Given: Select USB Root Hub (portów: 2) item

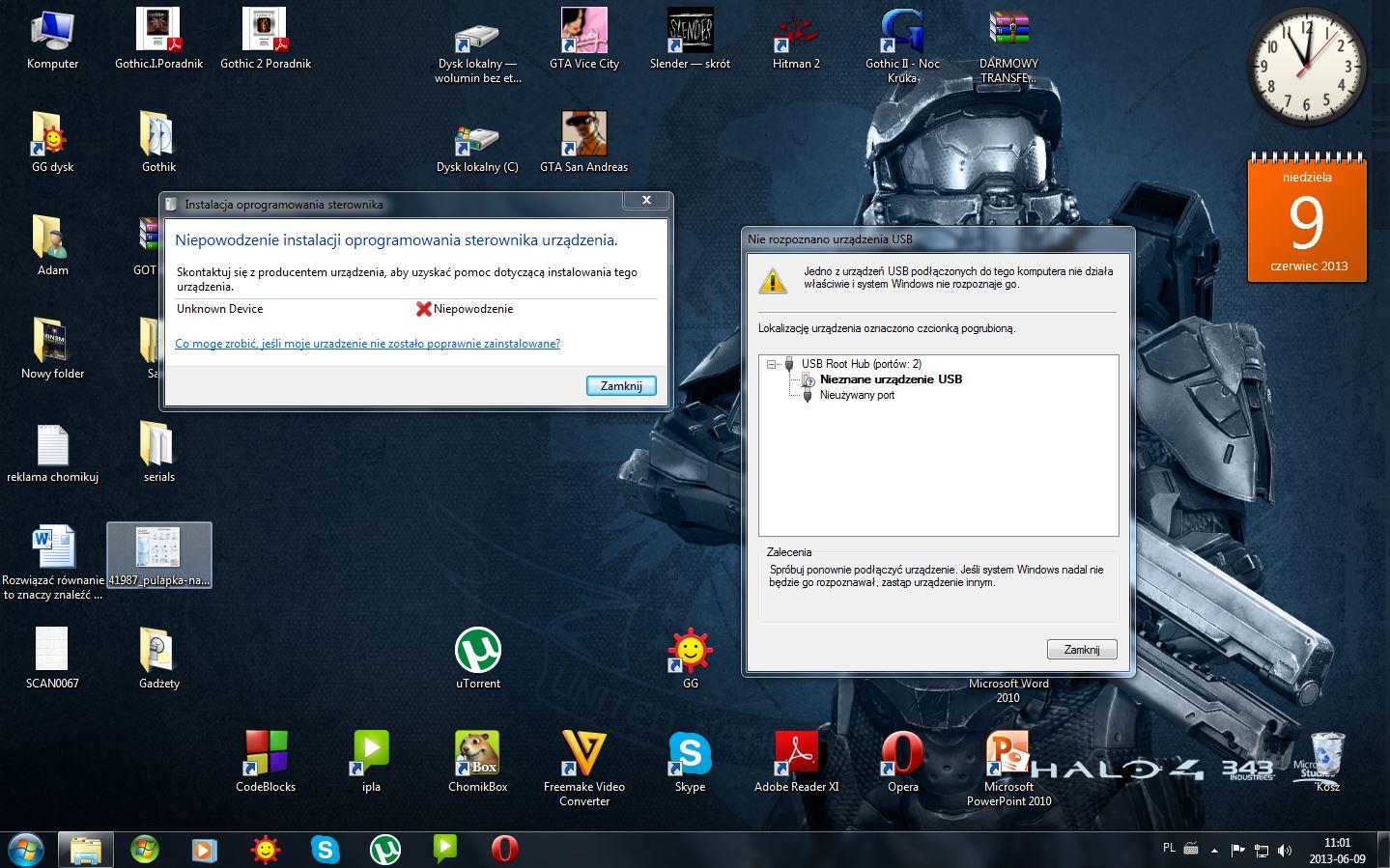Looking at the screenshot, I should [861, 364].
